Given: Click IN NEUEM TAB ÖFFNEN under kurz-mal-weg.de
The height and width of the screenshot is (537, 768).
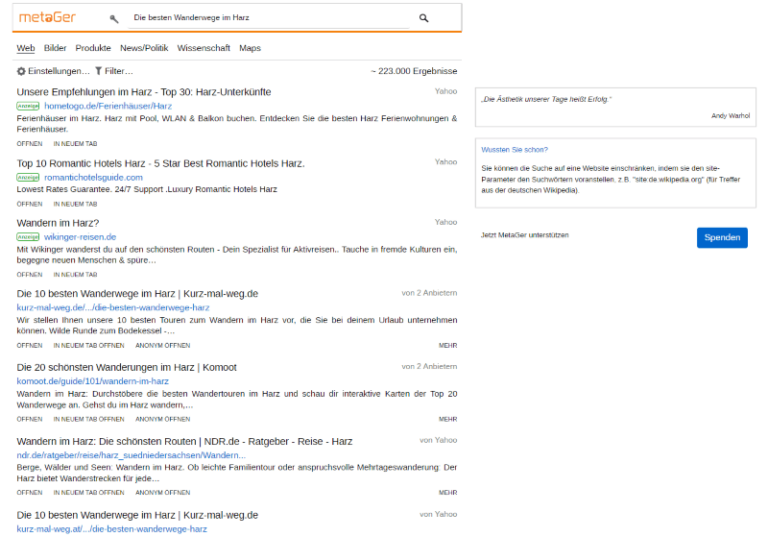Looking at the screenshot, I should click(x=89, y=345).
